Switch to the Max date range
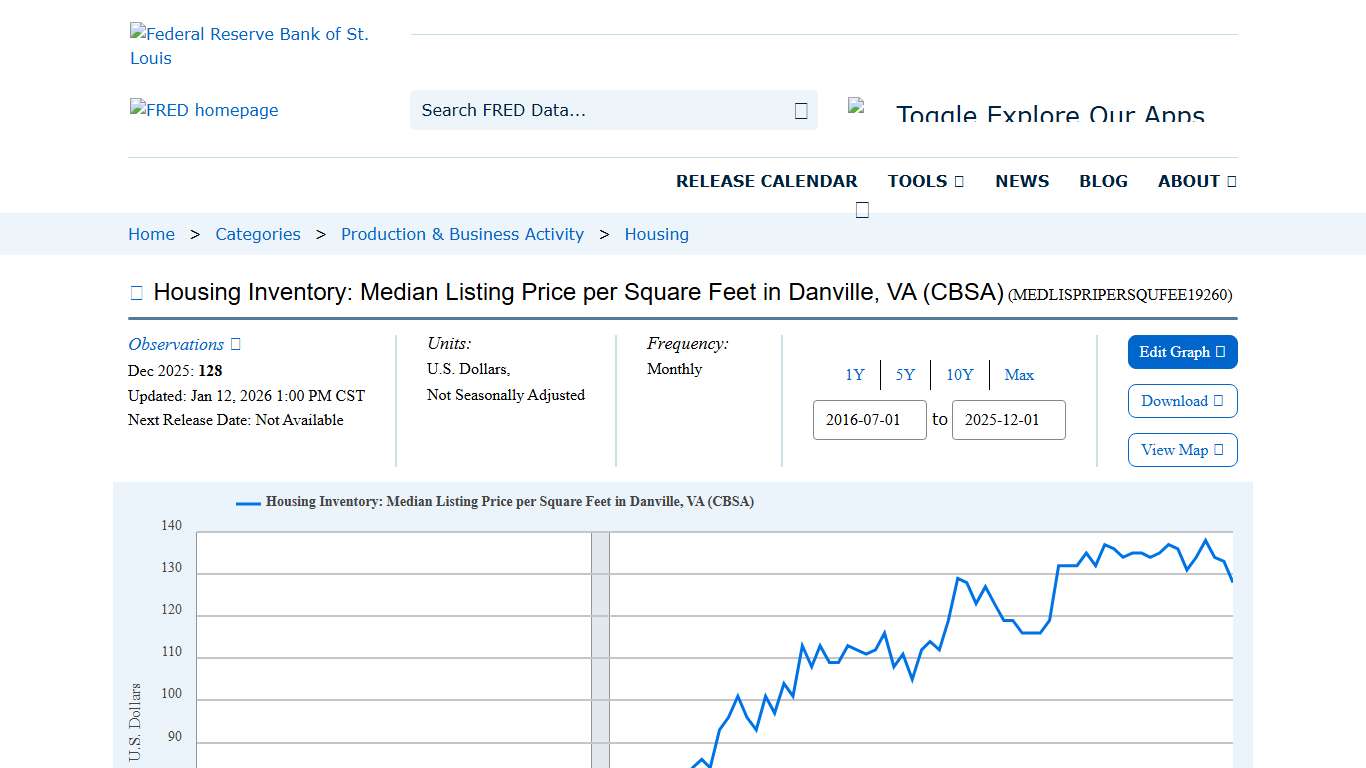The height and width of the screenshot is (768, 1366). [1019, 375]
